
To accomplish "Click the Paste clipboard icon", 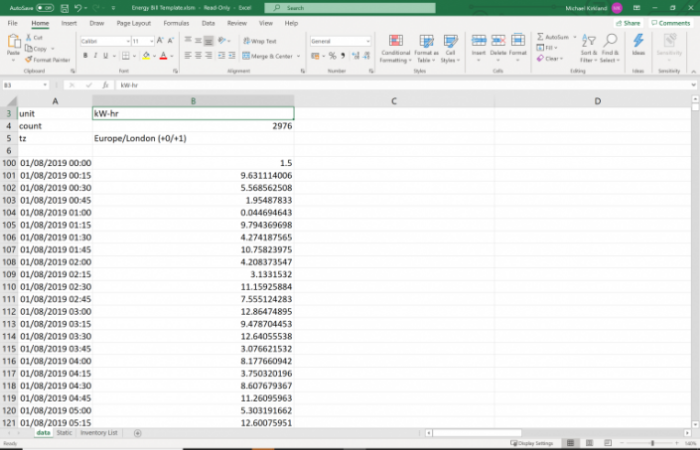I will pos(13,42).
